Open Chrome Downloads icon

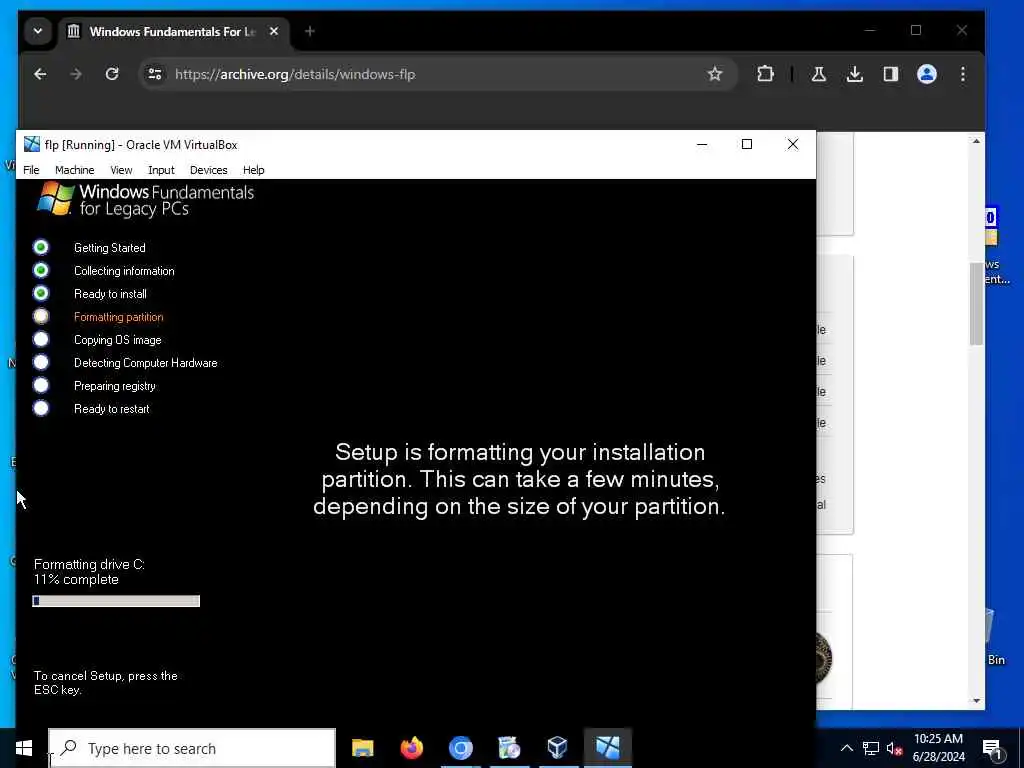pyautogui.click(x=854, y=74)
